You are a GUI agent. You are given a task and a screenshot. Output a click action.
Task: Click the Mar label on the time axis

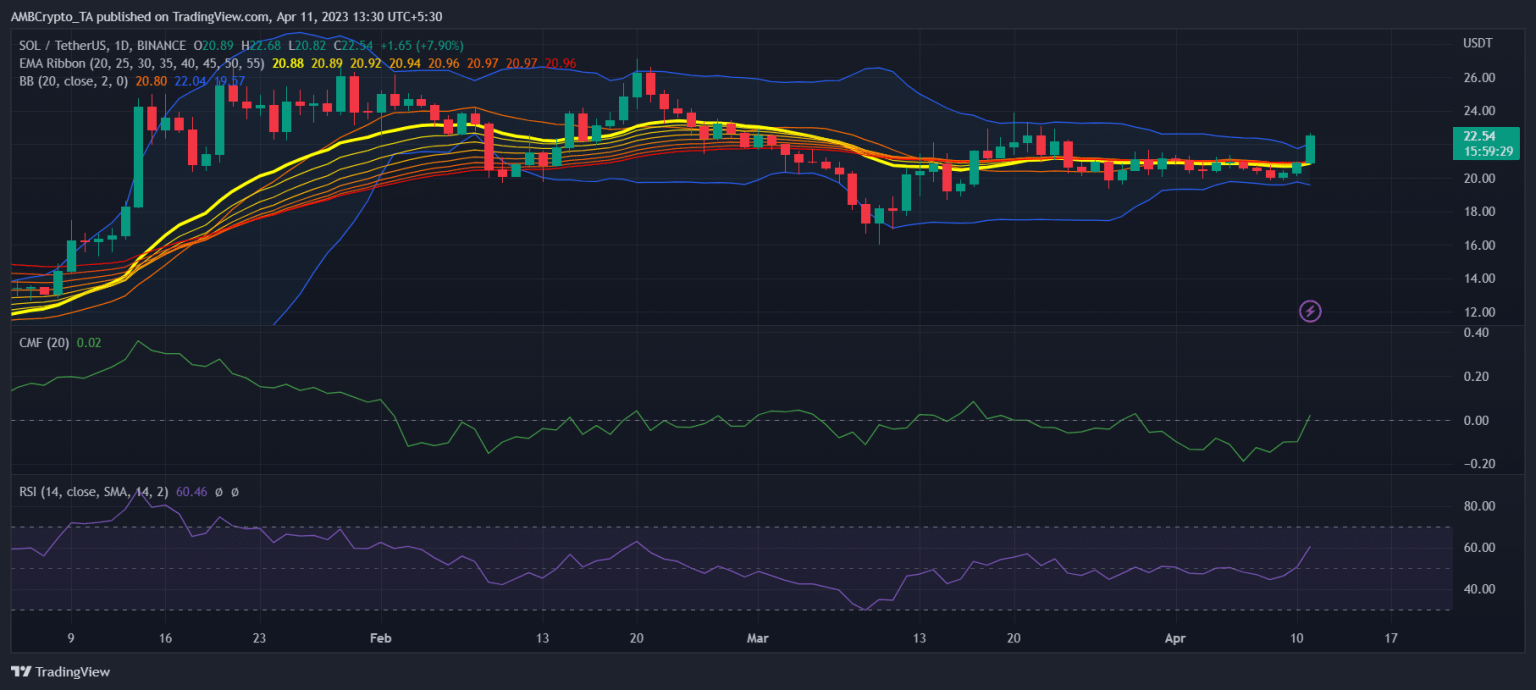point(759,637)
